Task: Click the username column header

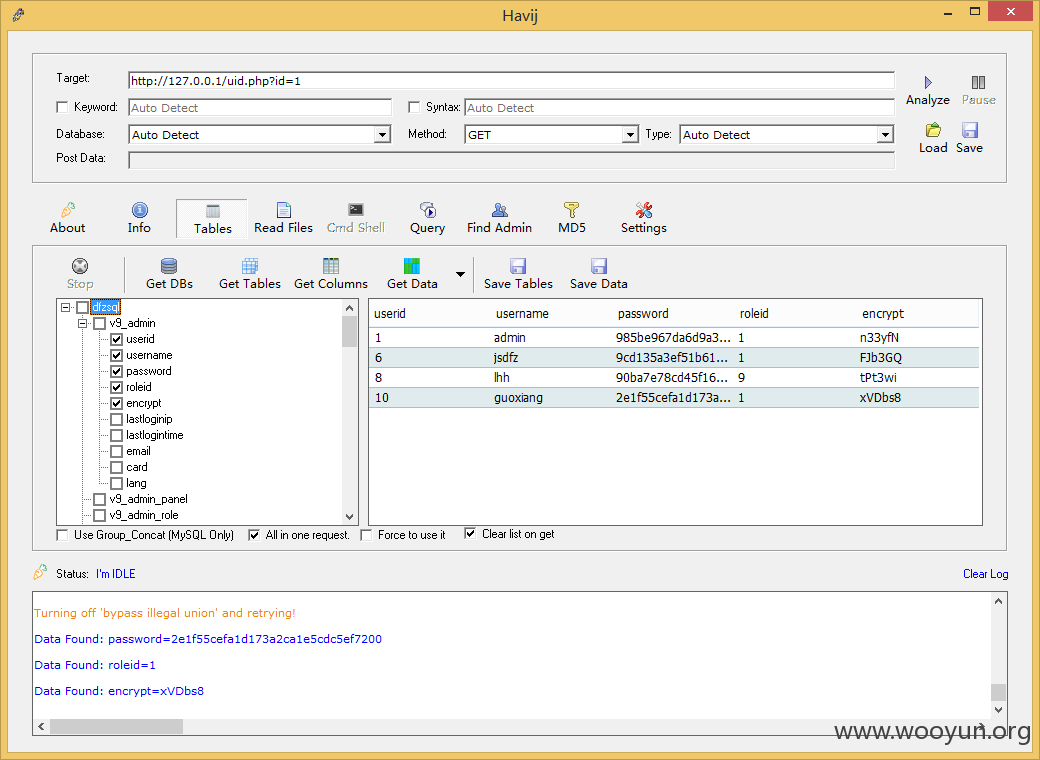Action: (x=523, y=314)
